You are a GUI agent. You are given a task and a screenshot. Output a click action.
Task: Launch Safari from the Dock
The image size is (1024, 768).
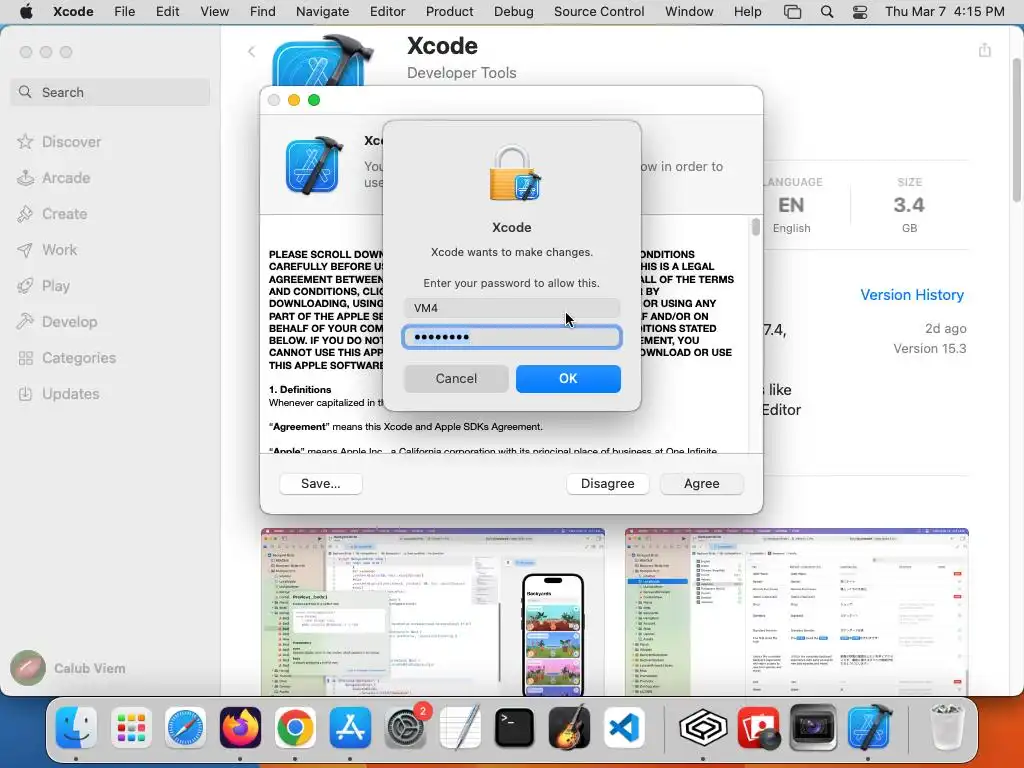click(x=185, y=728)
